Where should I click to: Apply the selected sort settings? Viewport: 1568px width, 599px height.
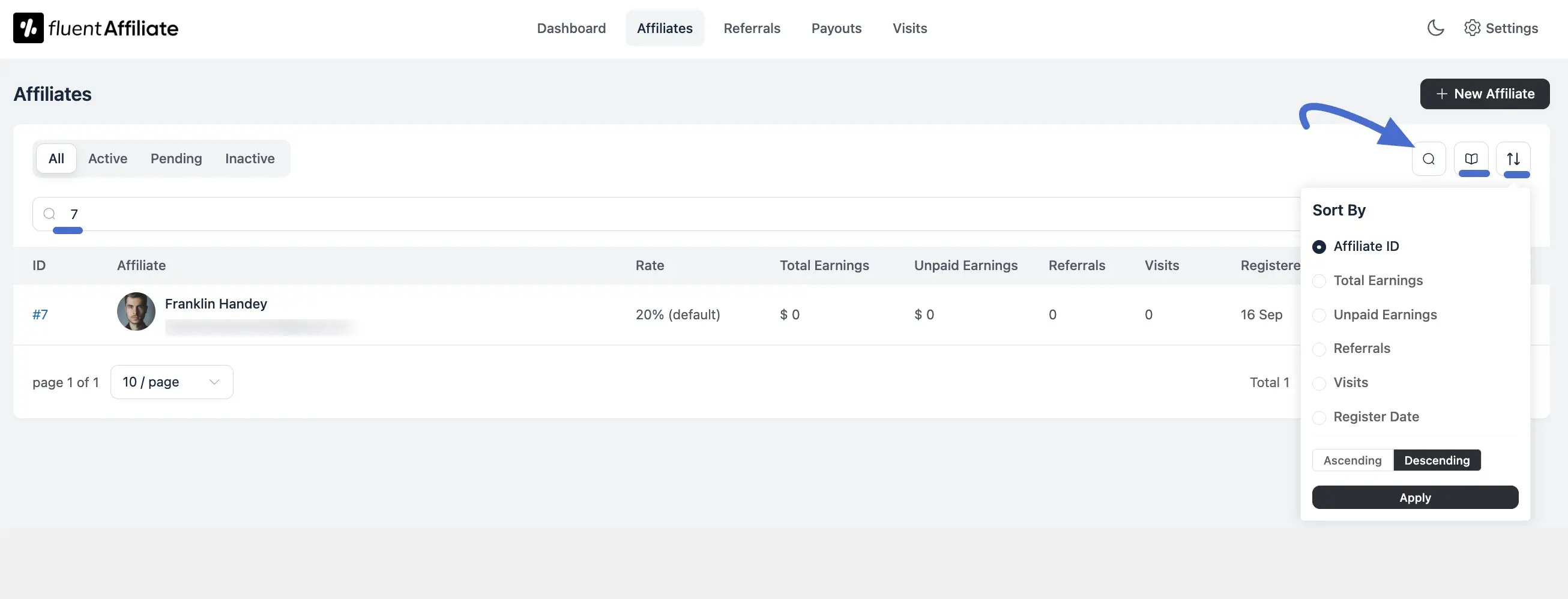(x=1414, y=498)
